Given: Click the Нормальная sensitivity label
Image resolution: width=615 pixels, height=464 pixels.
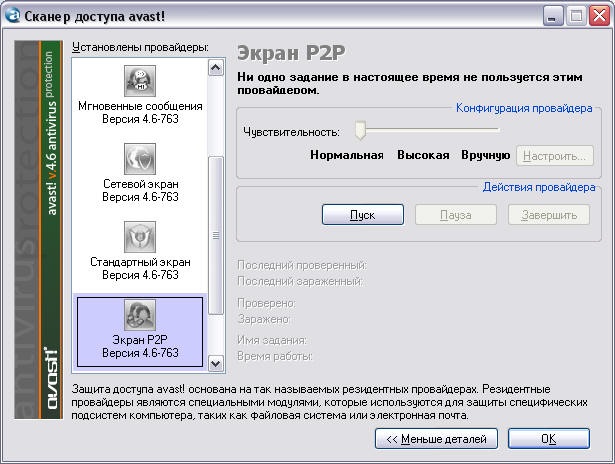Looking at the screenshot, I should pos(347,155).
